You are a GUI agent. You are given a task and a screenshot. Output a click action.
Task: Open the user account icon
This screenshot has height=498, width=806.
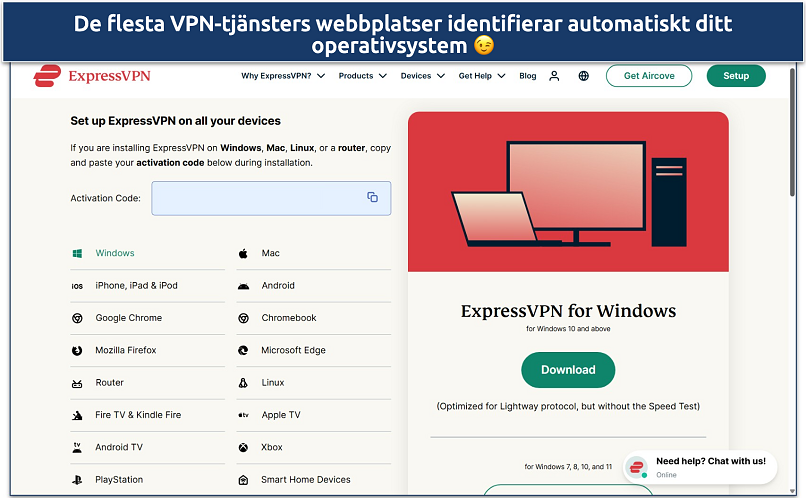pos(555,76)
